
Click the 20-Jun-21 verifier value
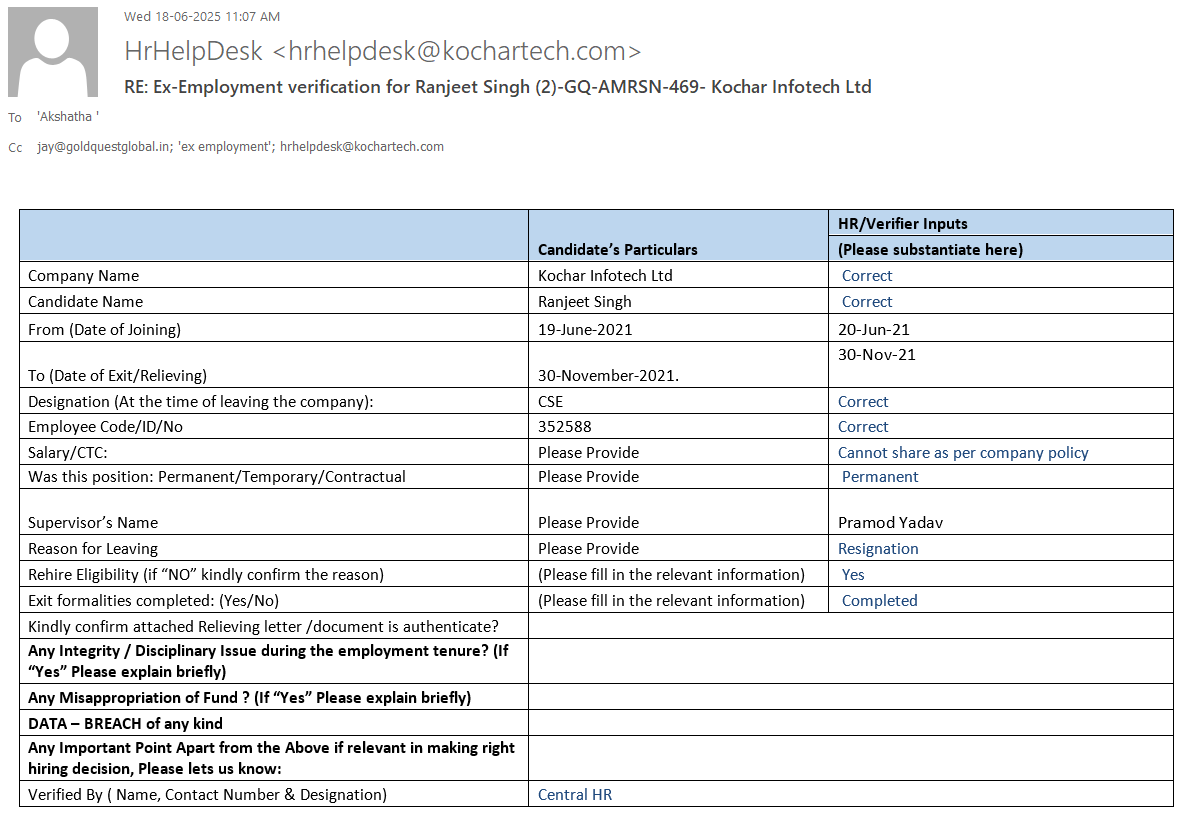coord(874,329)
